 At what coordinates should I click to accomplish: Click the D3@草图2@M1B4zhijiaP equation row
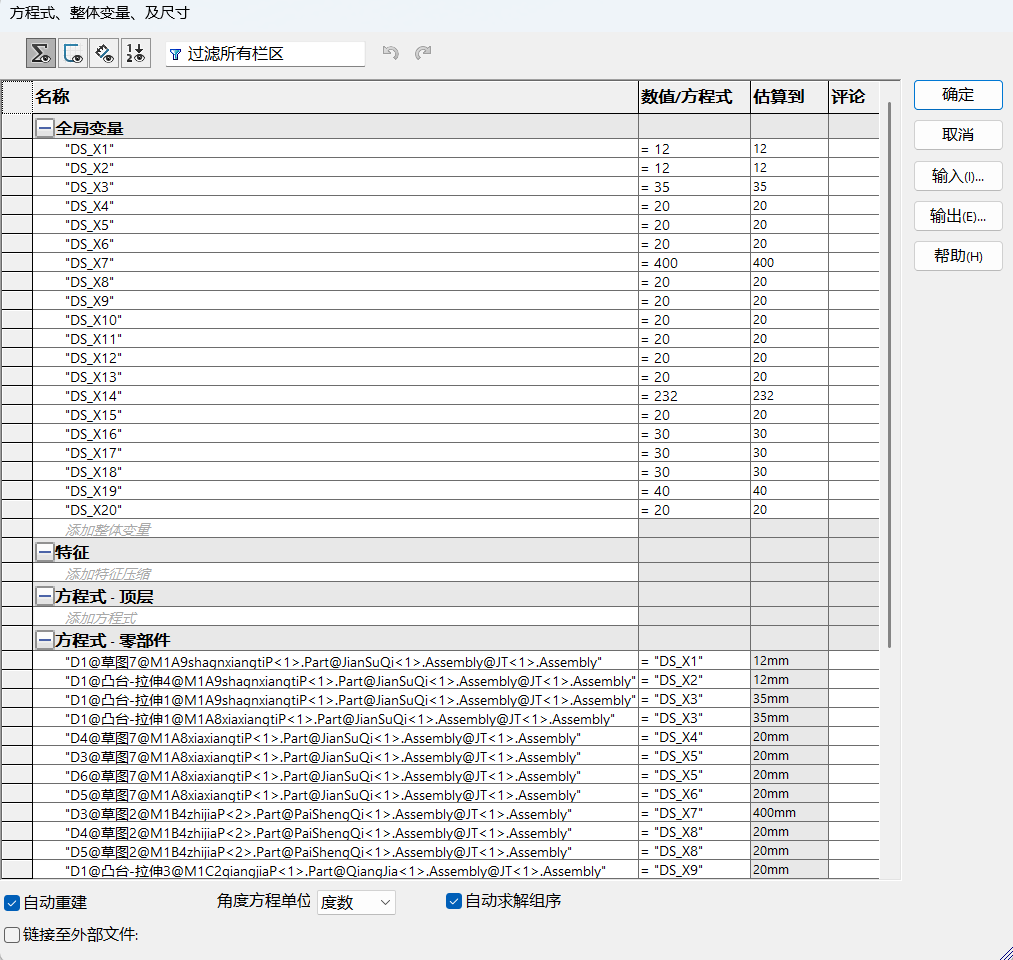pos(335,814)
